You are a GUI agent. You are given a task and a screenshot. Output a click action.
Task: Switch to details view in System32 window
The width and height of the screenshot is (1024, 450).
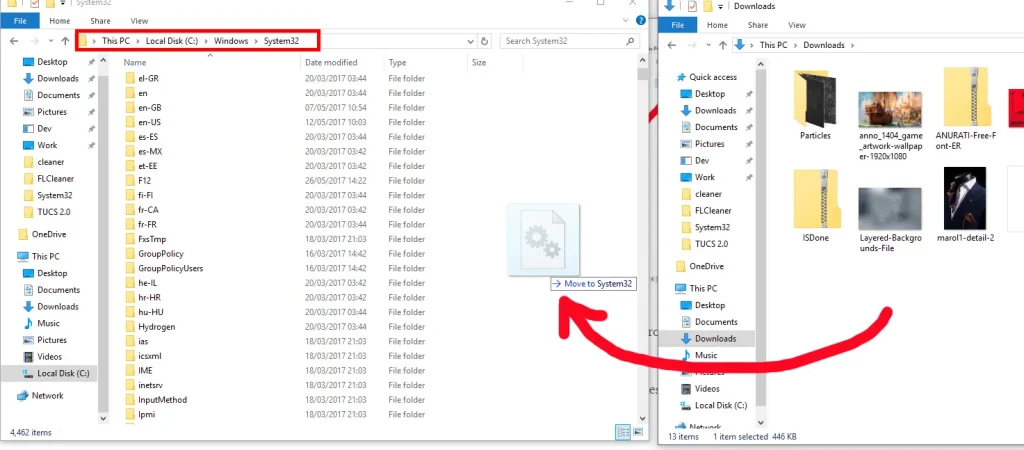(x=623, y=432)
